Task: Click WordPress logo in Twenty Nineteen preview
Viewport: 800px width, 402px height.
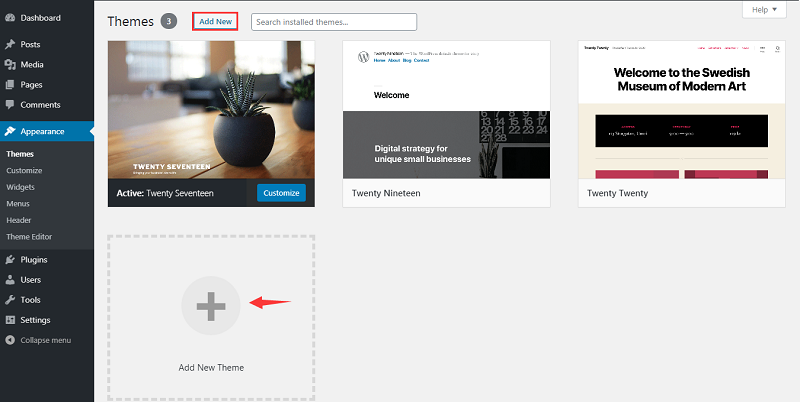Action: [x=363, y=56]
